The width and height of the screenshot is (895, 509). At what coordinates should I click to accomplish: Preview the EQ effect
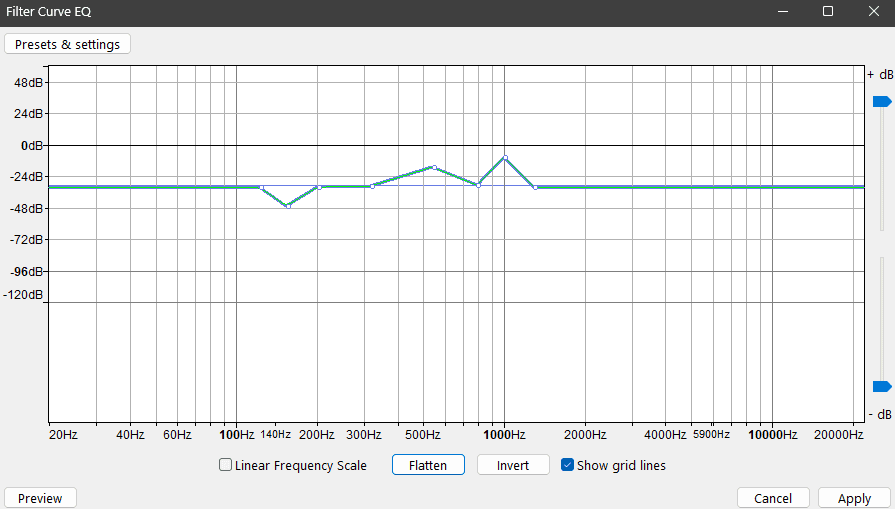(40, 498)
